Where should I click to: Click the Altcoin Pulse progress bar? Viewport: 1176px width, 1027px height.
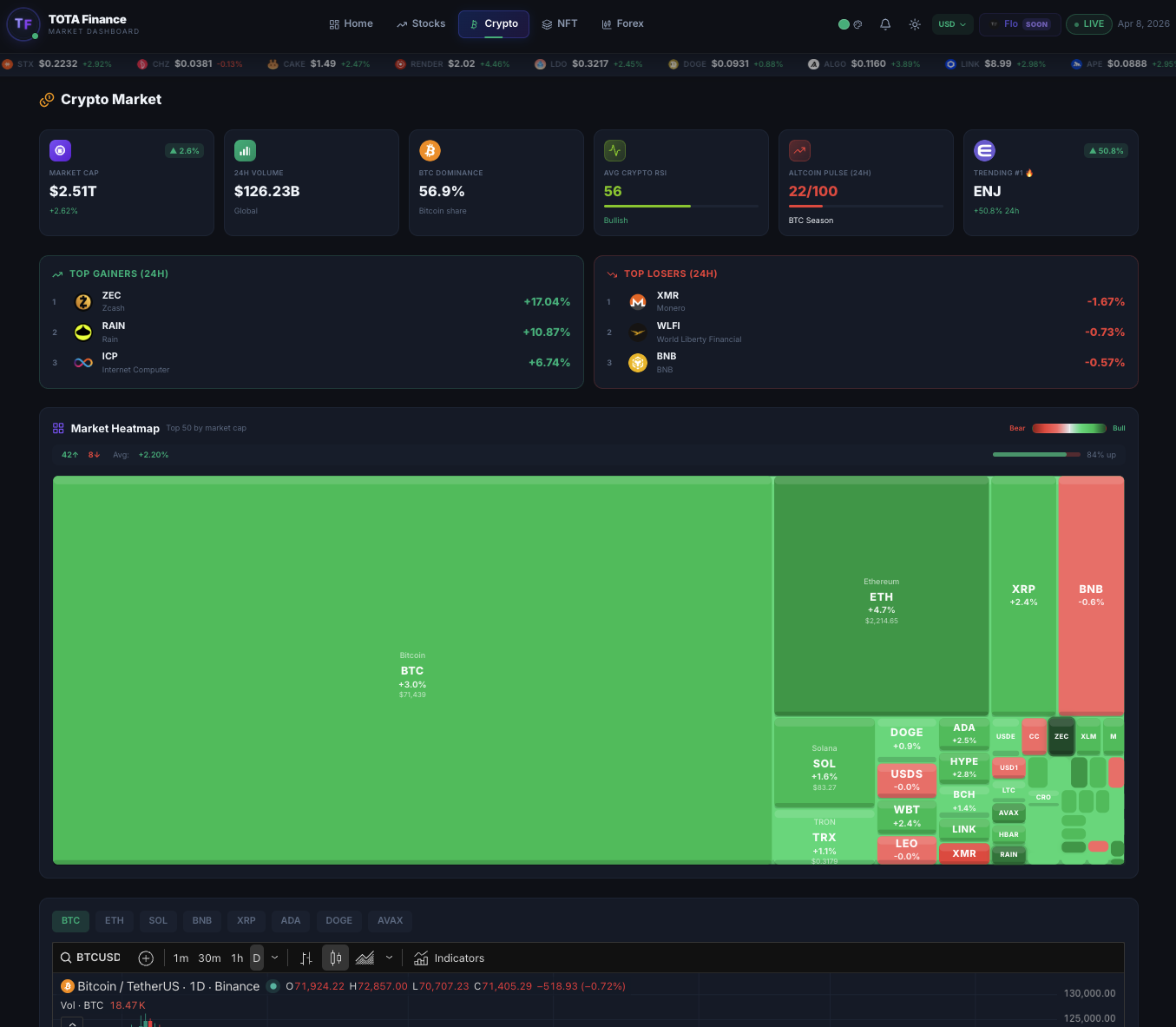866,206
